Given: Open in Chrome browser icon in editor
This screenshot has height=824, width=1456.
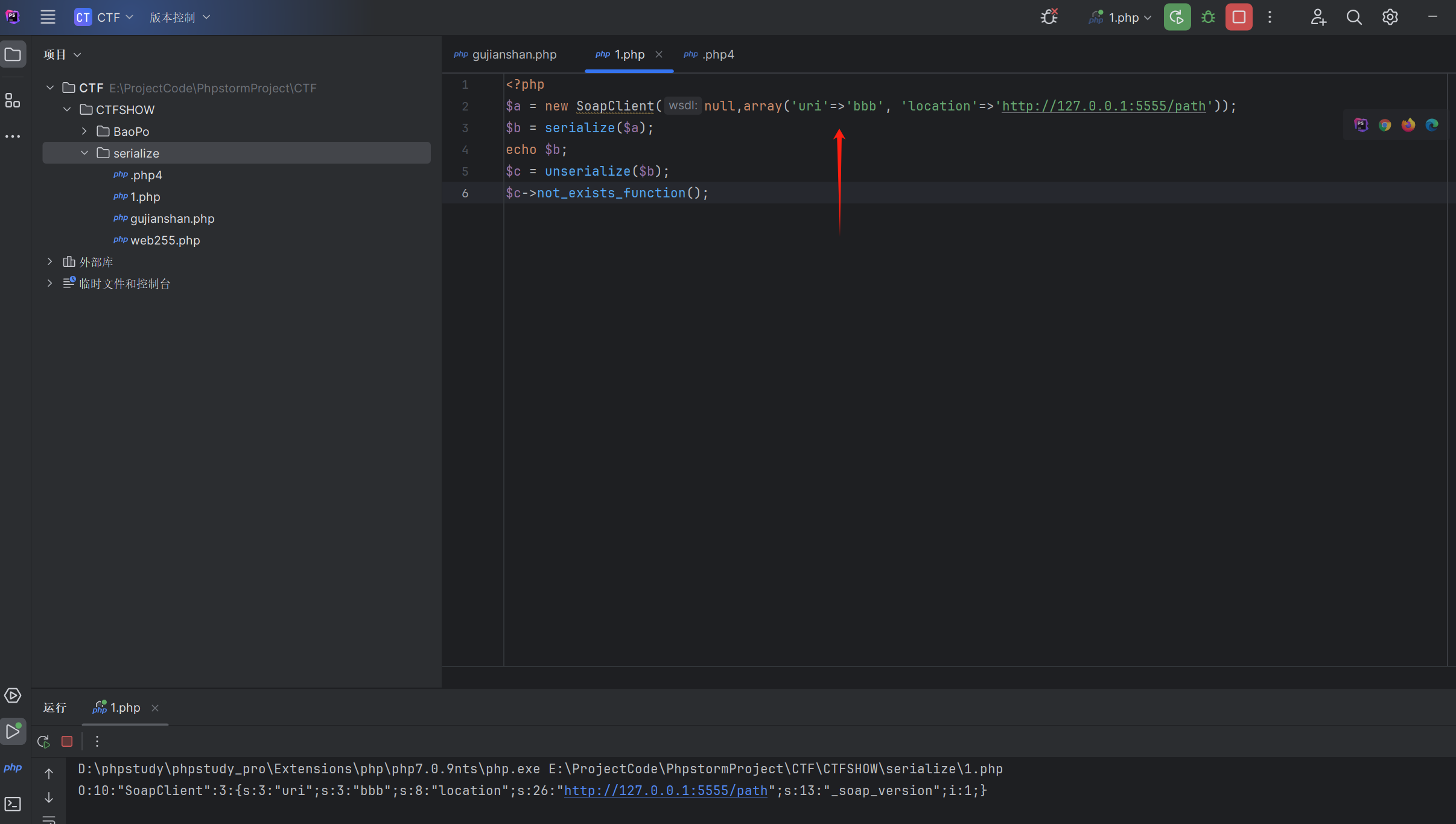Looking at the screenshot, I should [x=1385, y=125].
